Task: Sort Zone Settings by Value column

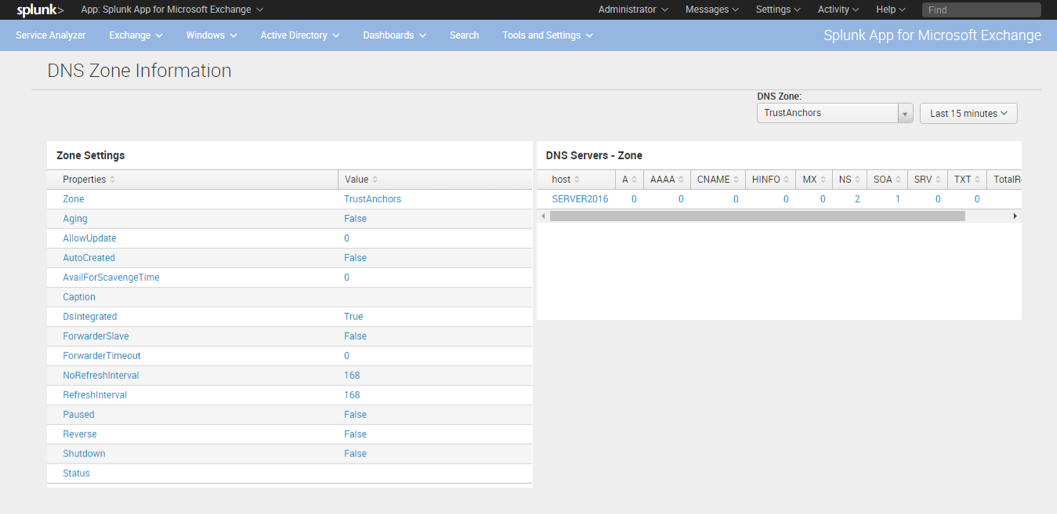Action: point(360,179)
